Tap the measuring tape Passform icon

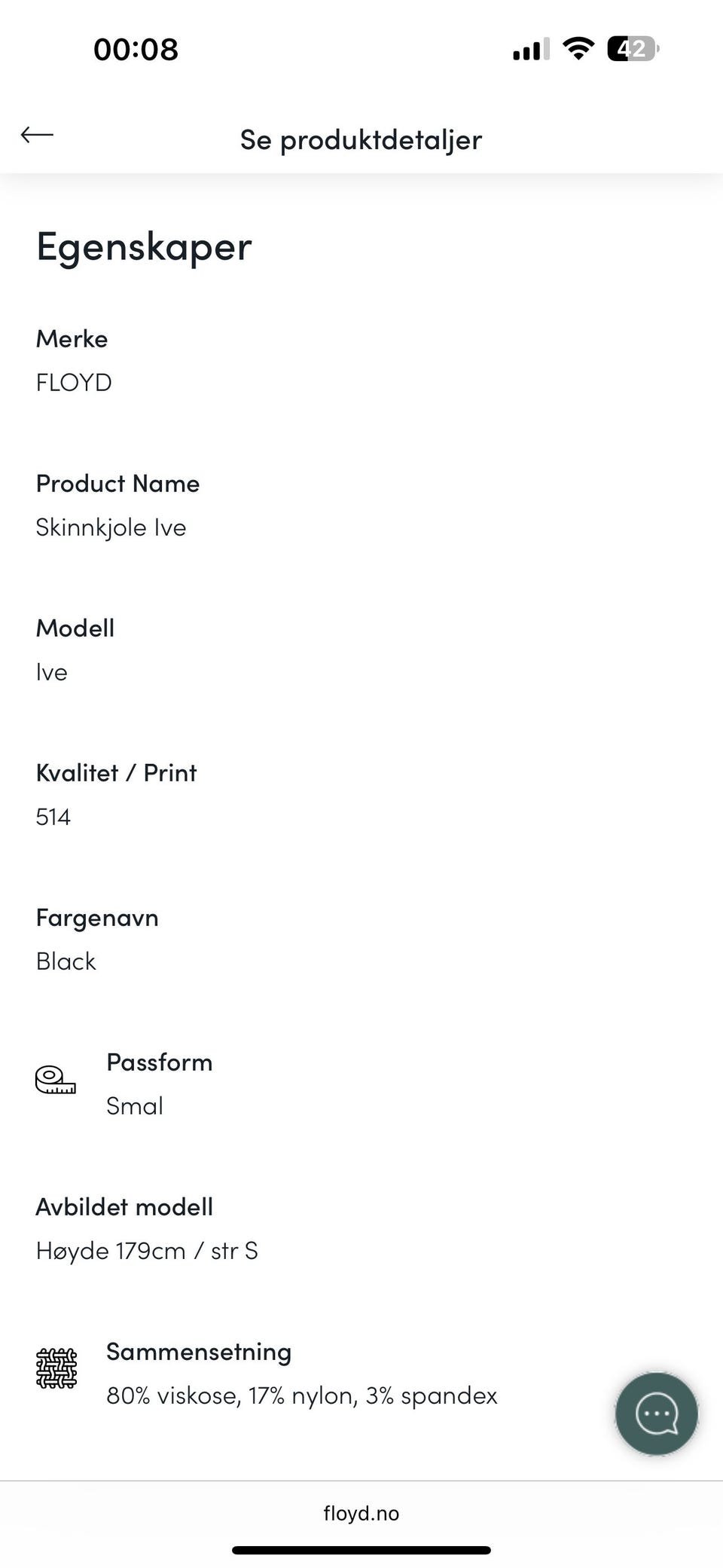tap(56, 1080)
